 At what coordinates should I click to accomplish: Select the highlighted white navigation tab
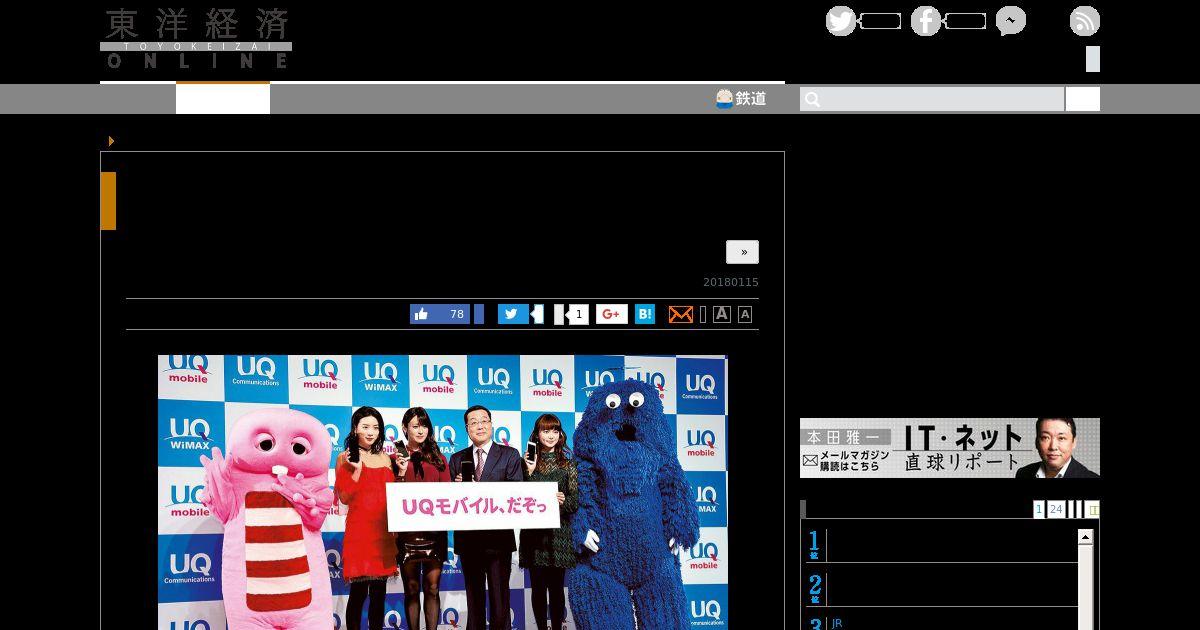[223, 98]
